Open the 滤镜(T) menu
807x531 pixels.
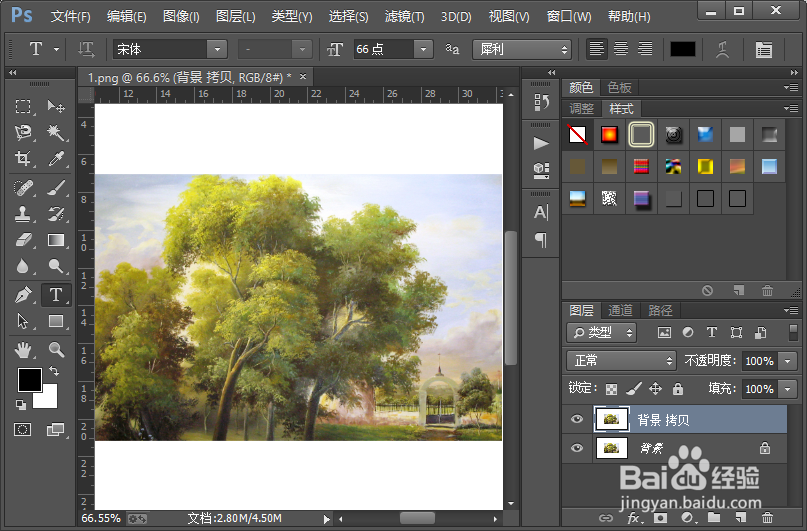[405, 16]
